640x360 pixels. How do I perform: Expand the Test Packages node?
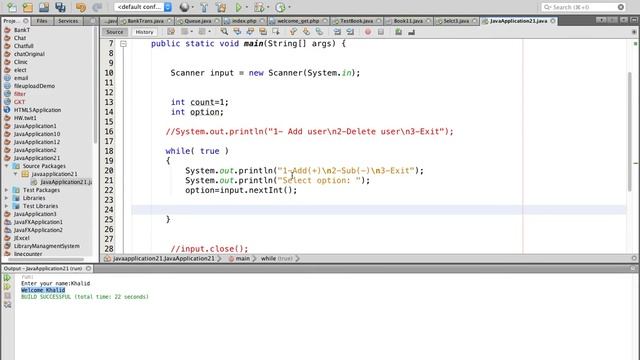coord(7,190)
